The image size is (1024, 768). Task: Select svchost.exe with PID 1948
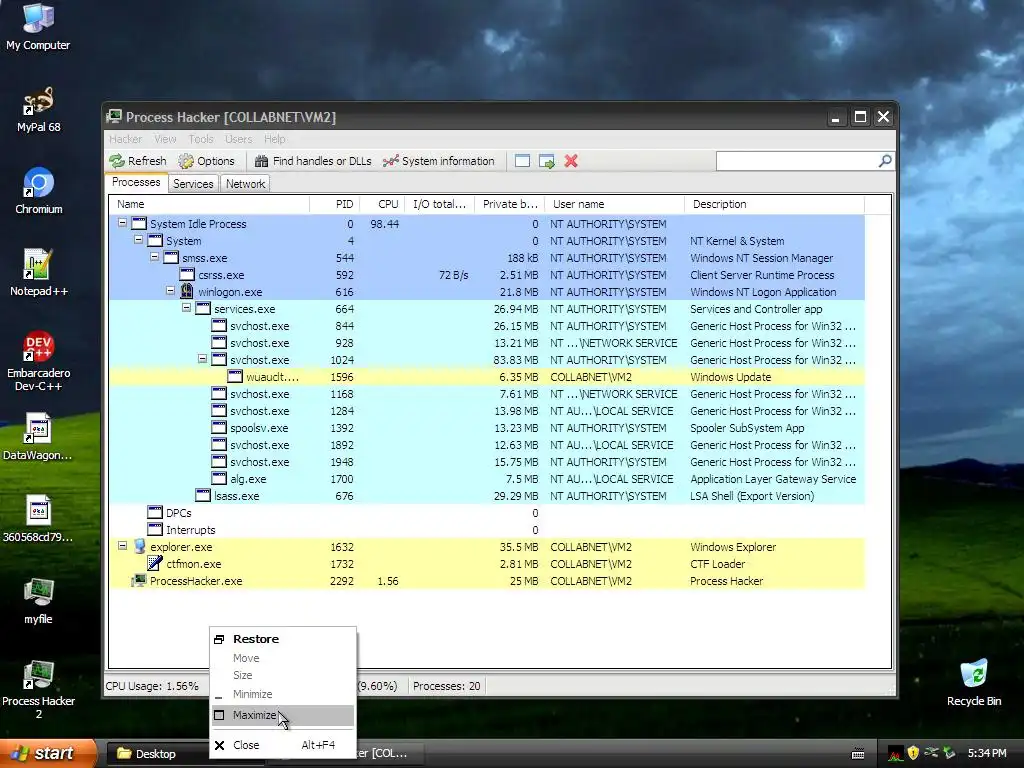(x=487, y=462)
